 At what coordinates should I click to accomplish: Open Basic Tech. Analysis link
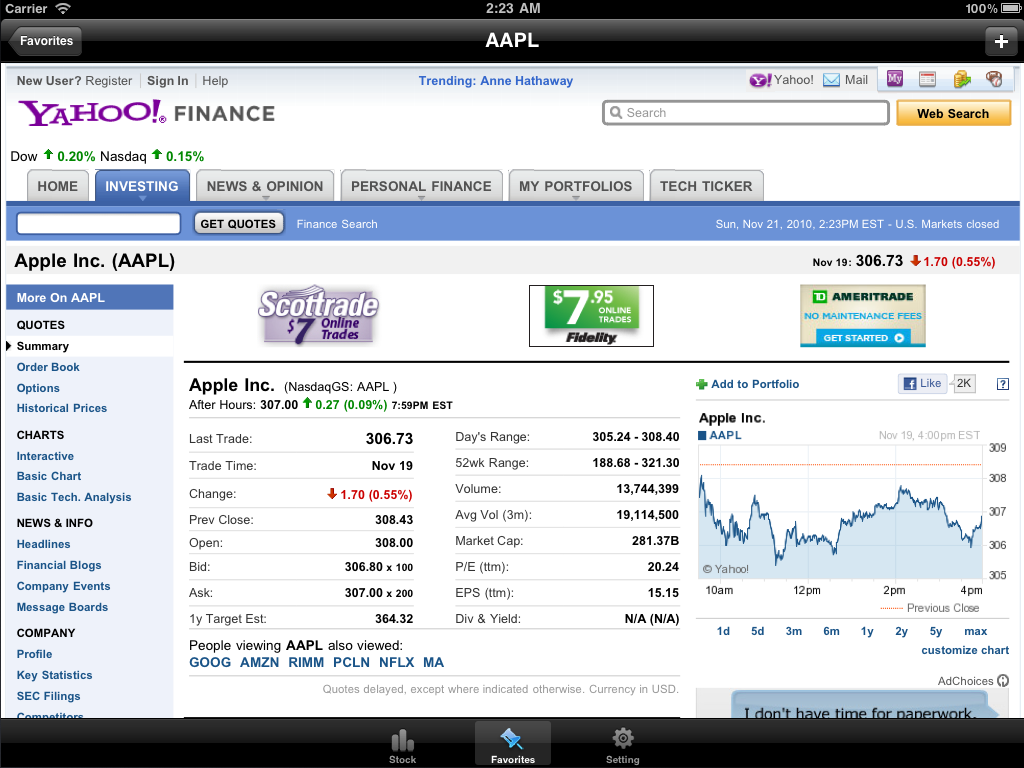tap(74, 497)
